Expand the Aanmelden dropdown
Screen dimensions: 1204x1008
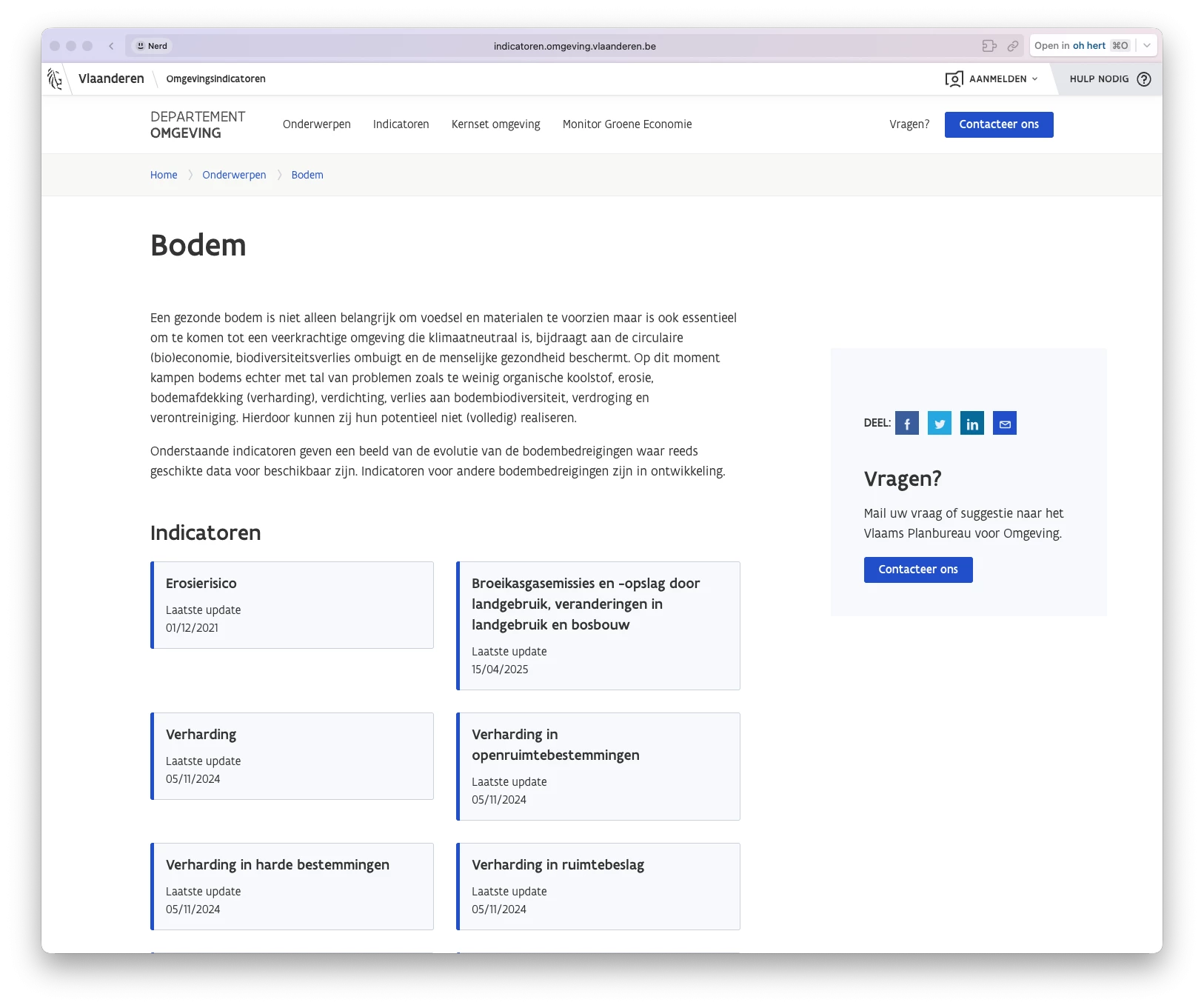pos(992,79)
